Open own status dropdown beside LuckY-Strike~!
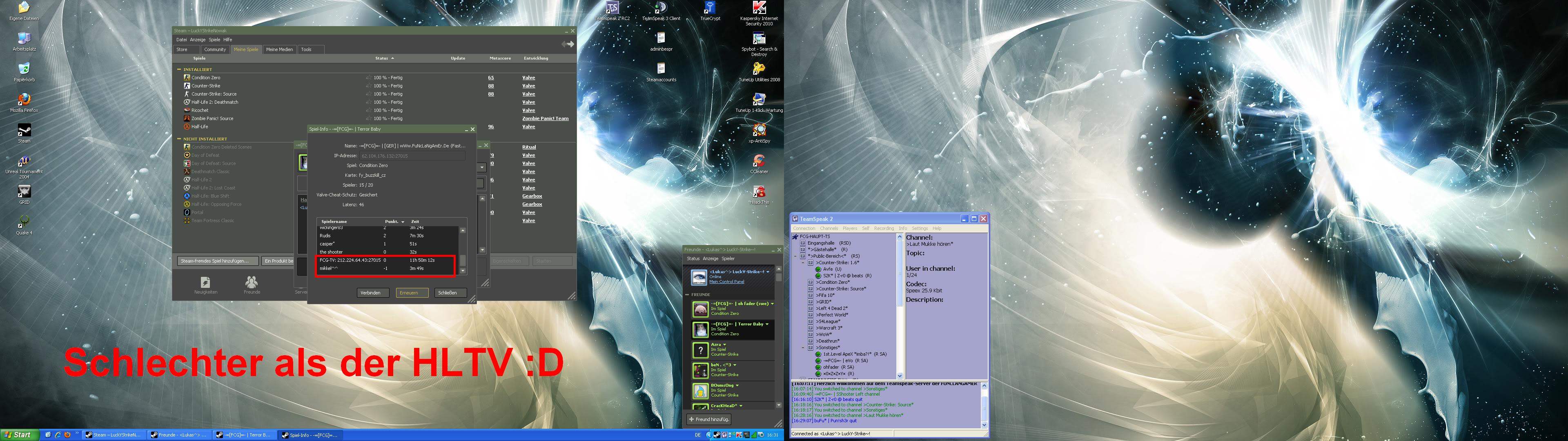The width and height of the screenshot is (1568, 441). [768, 272]
